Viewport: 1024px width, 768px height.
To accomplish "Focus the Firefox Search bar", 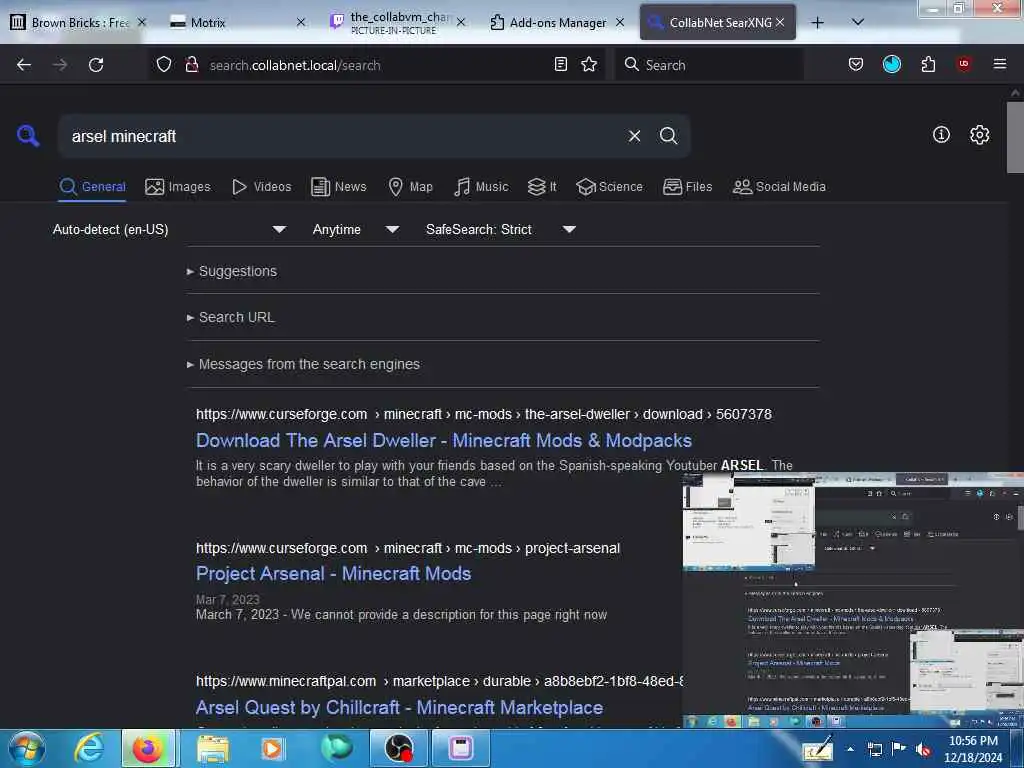I will coord(709,65).
